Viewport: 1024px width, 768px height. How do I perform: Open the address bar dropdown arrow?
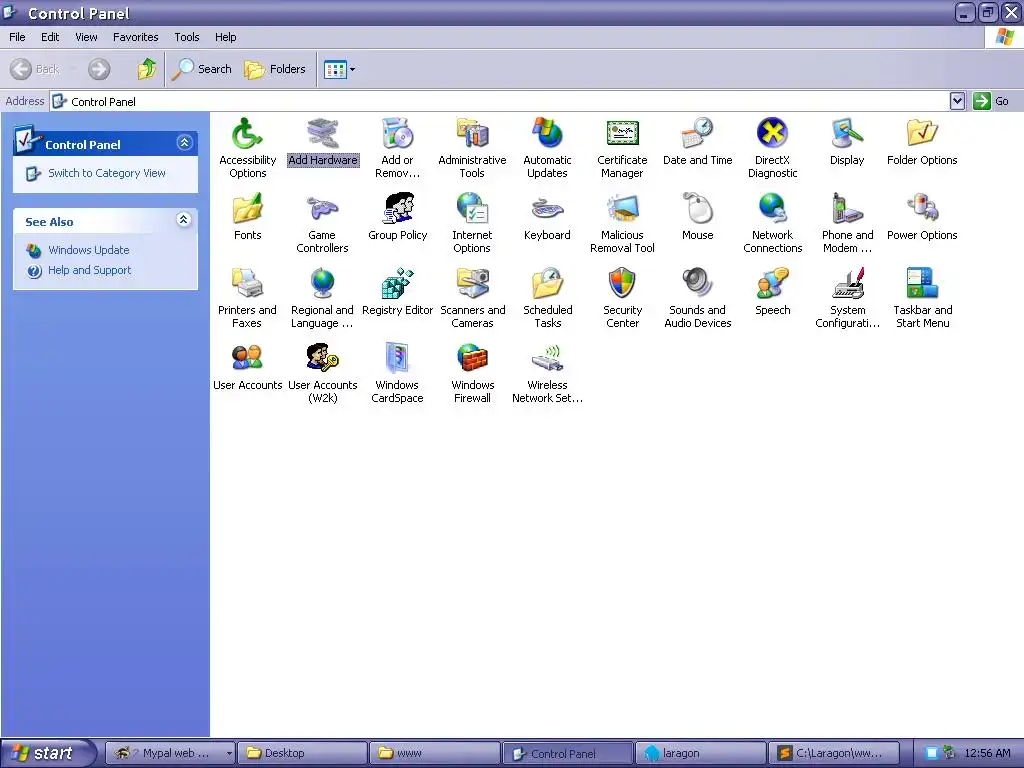click(957, 101)
